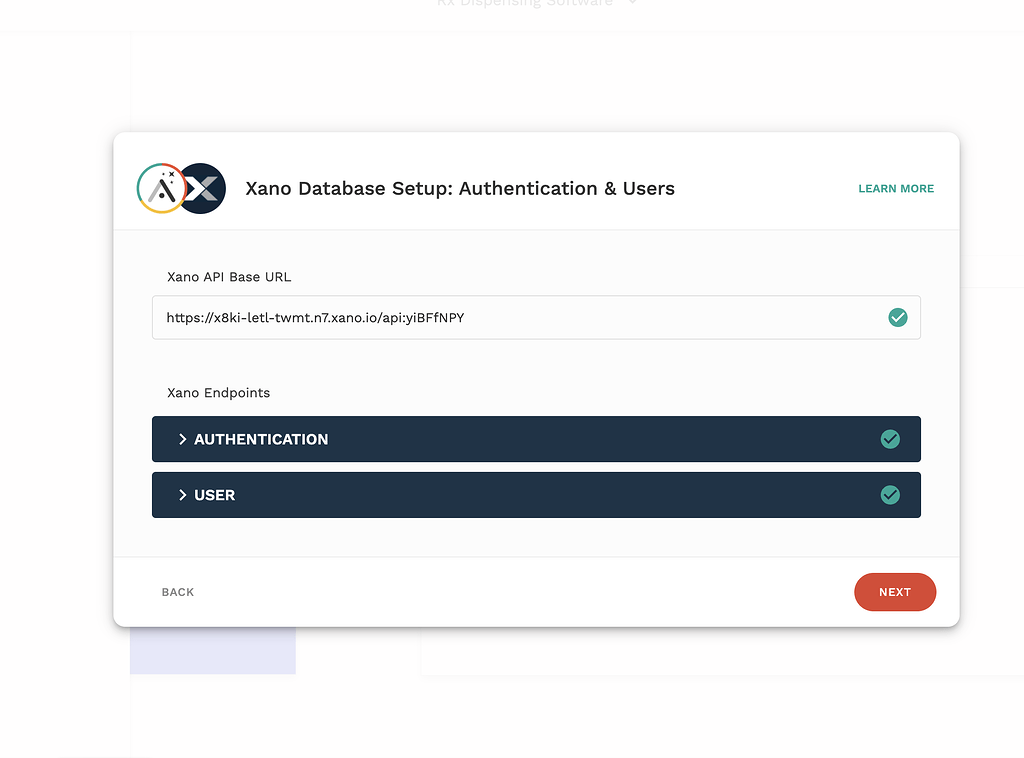Click the chevron icon on the USER bar
This screenshot has height=758, width=1024.
pyautogui.click(x=183, y=494)
